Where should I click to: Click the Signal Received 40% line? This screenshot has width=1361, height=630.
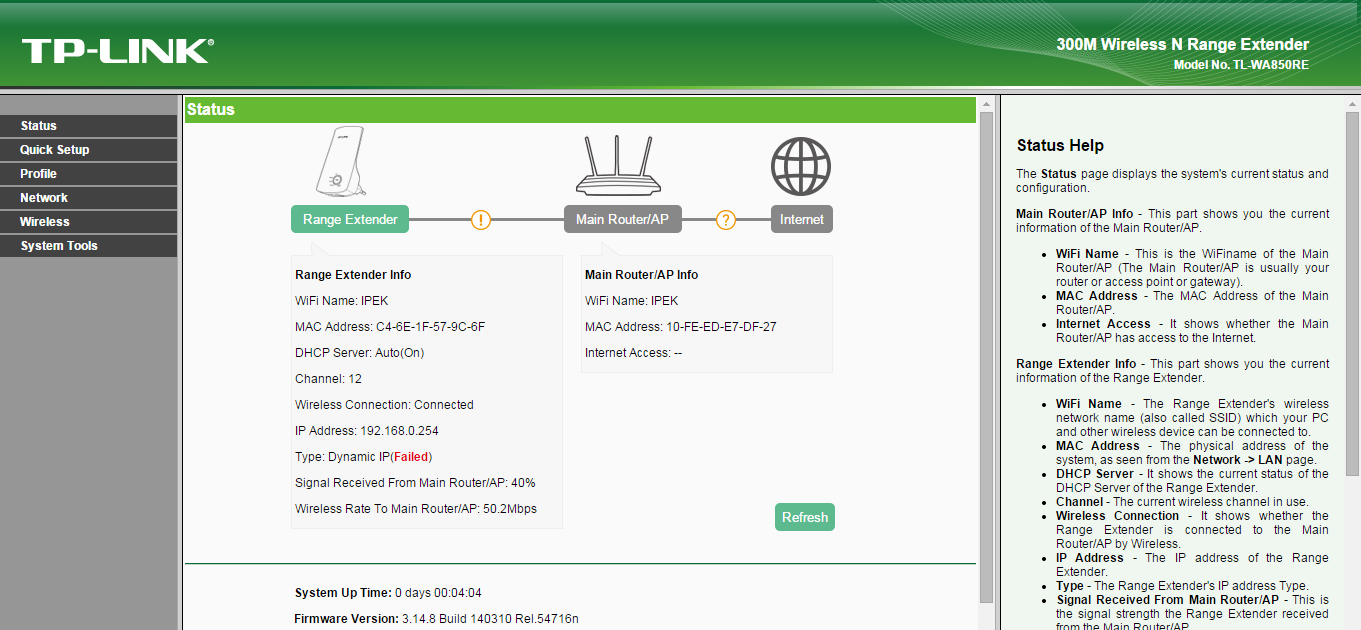[x=415, y=483]
